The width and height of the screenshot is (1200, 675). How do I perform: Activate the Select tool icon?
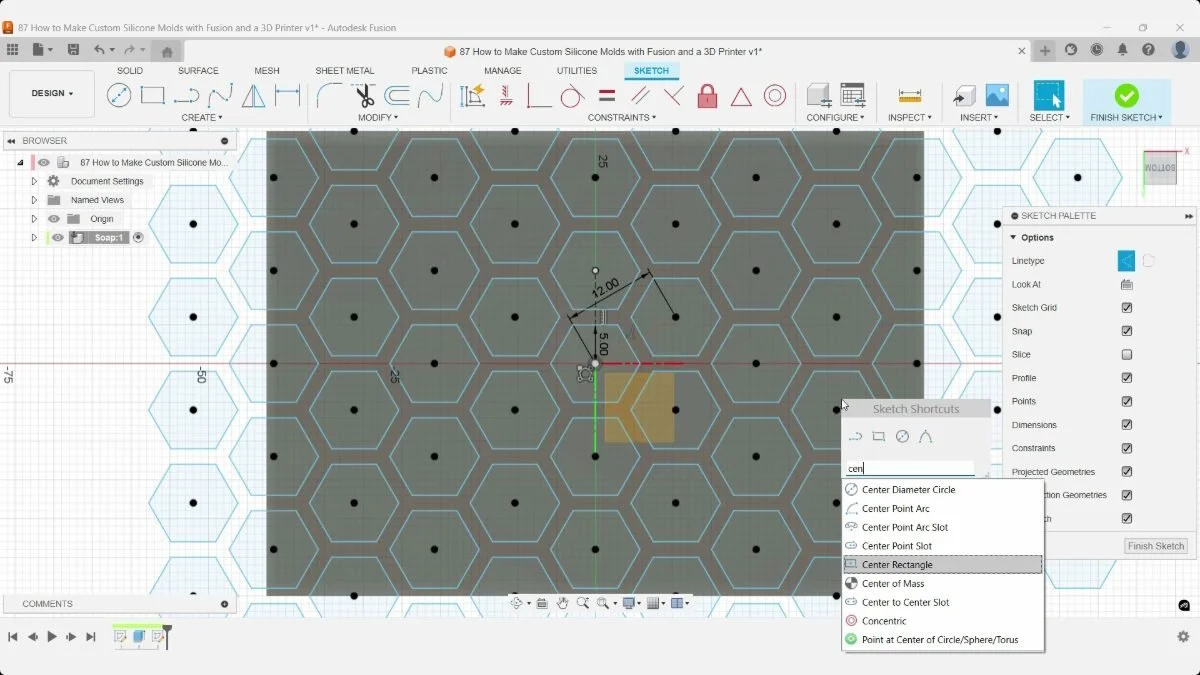click(x=1049, y=95)
